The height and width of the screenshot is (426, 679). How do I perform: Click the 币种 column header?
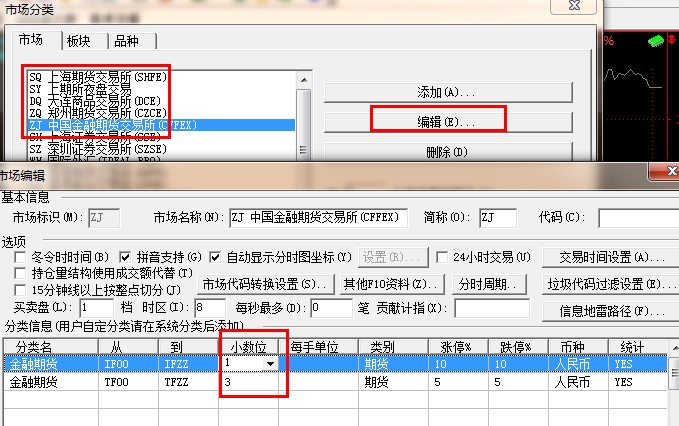coord(579,347)
